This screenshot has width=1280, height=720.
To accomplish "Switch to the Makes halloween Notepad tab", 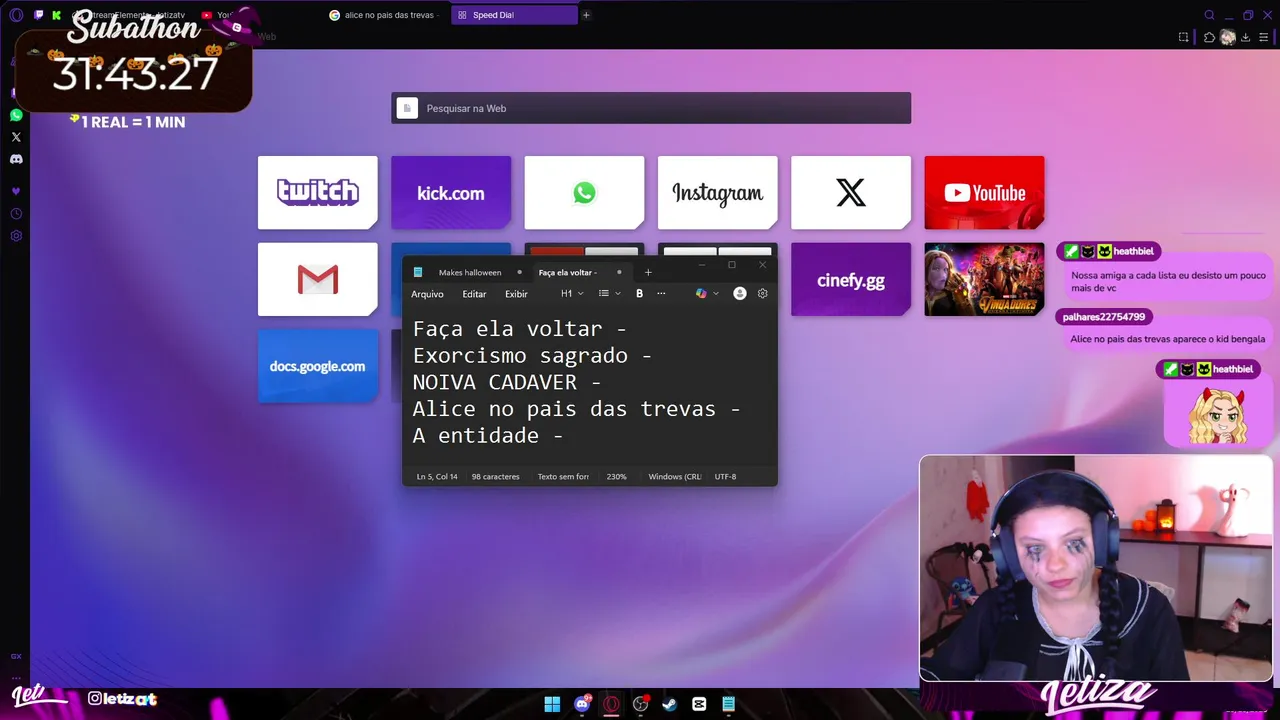I will pos(469,272).
